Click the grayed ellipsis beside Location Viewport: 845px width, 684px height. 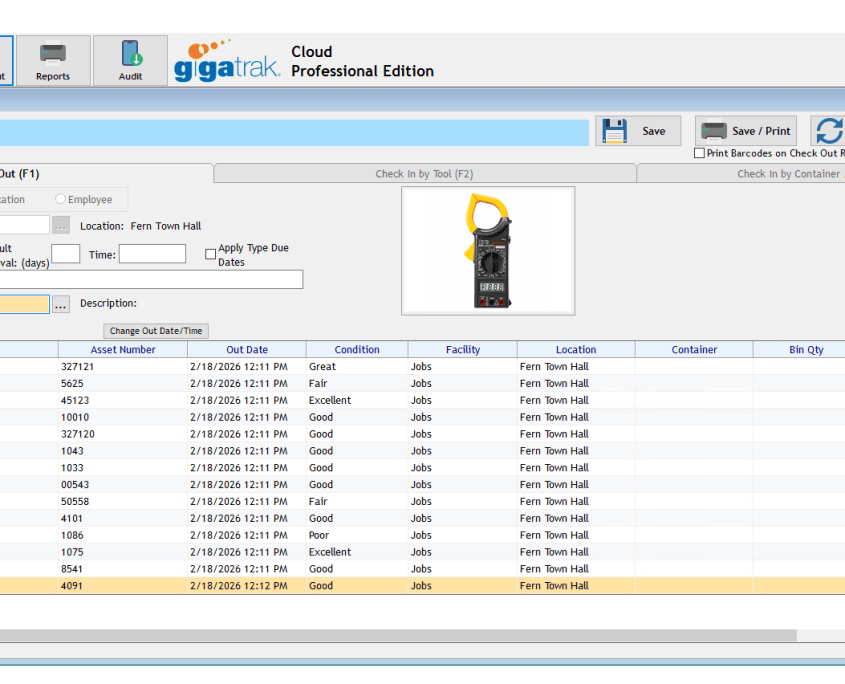(x=61, y=225)
